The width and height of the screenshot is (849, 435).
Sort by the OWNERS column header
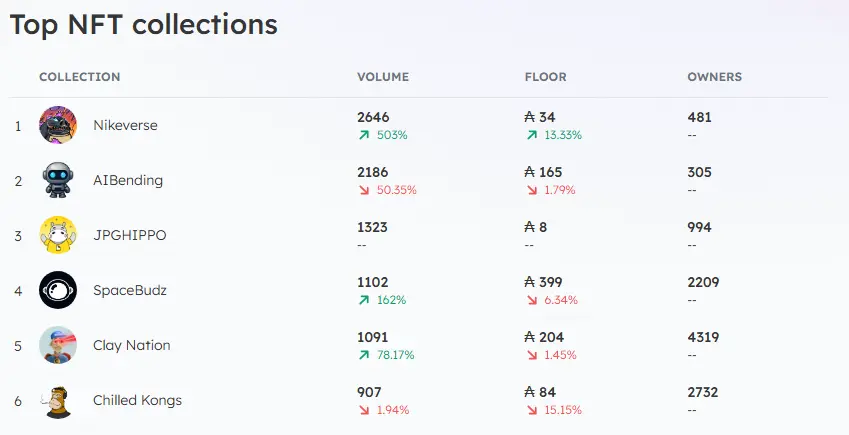tap(714, 77)
